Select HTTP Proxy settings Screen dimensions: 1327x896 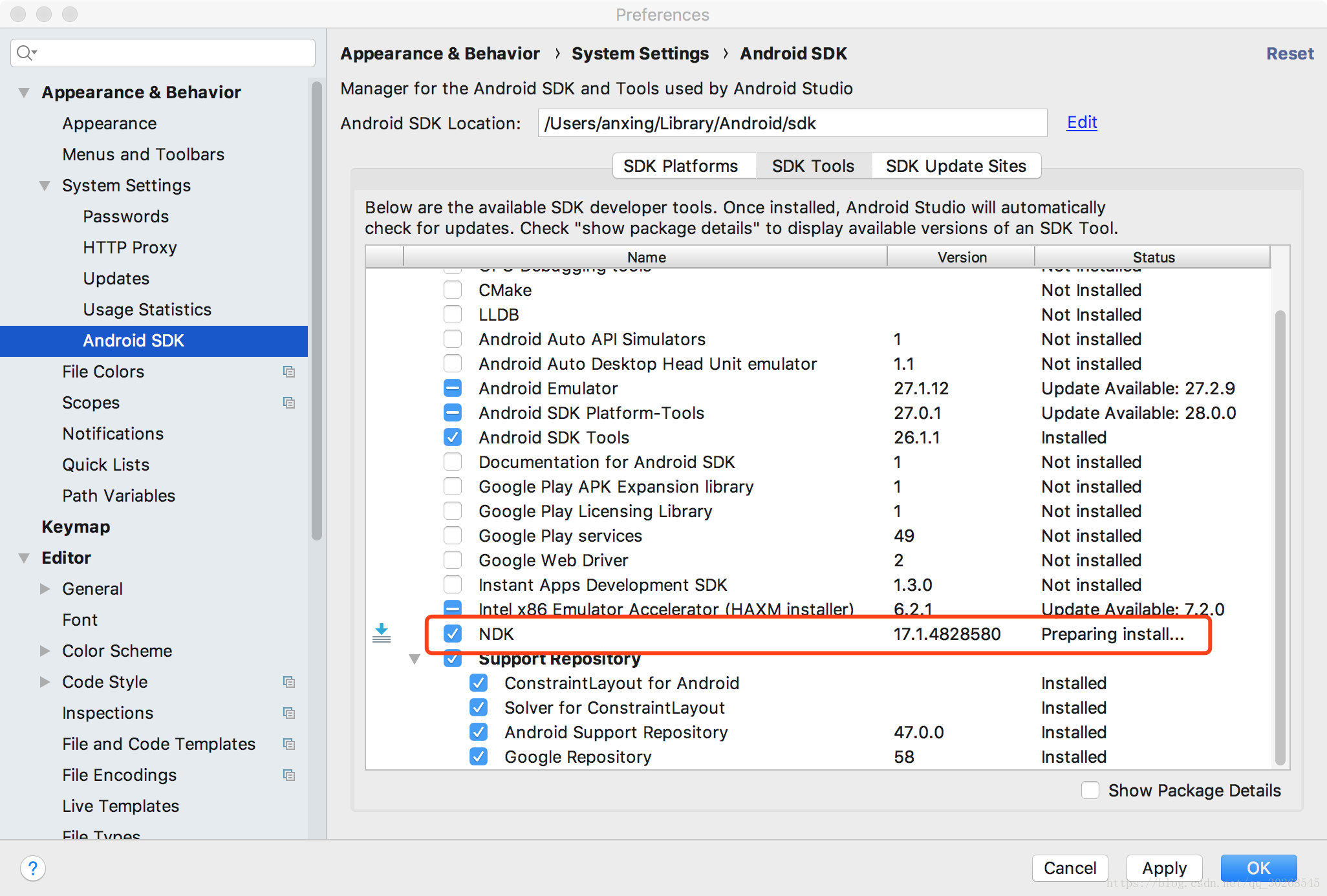click(x=129, y=248)
